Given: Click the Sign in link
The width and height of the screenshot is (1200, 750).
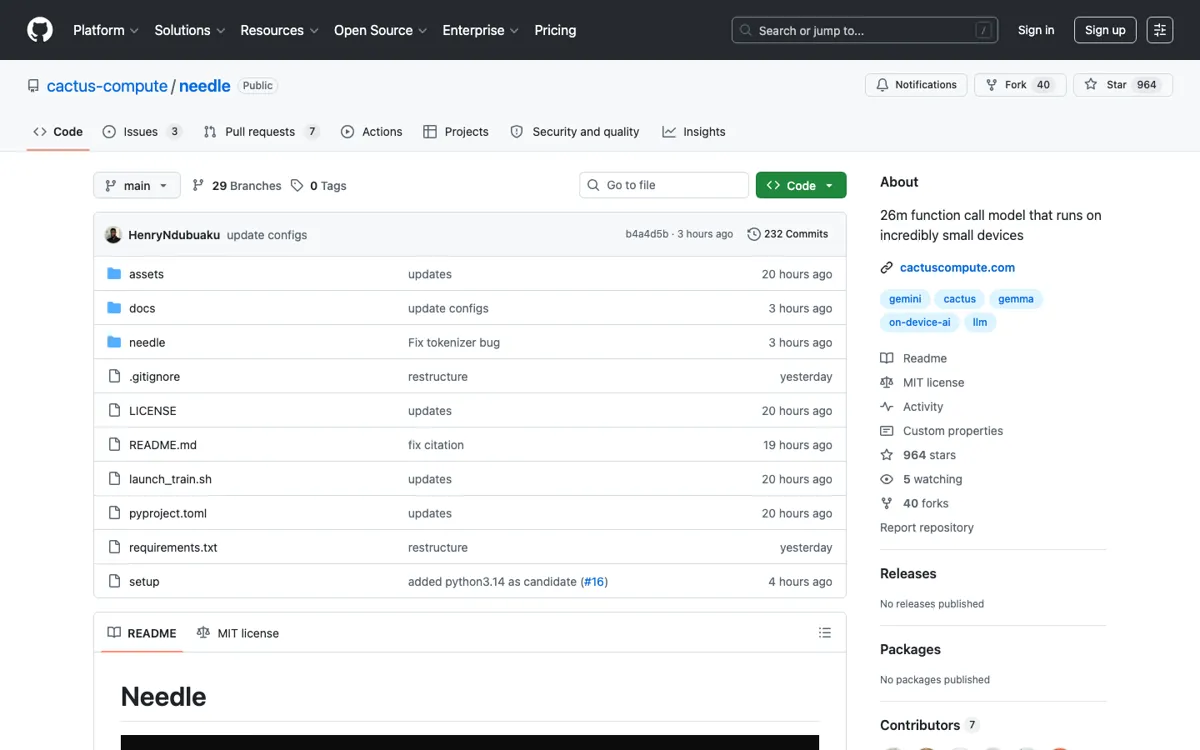Looking at the screenshot, I should tap(1036, 30).
